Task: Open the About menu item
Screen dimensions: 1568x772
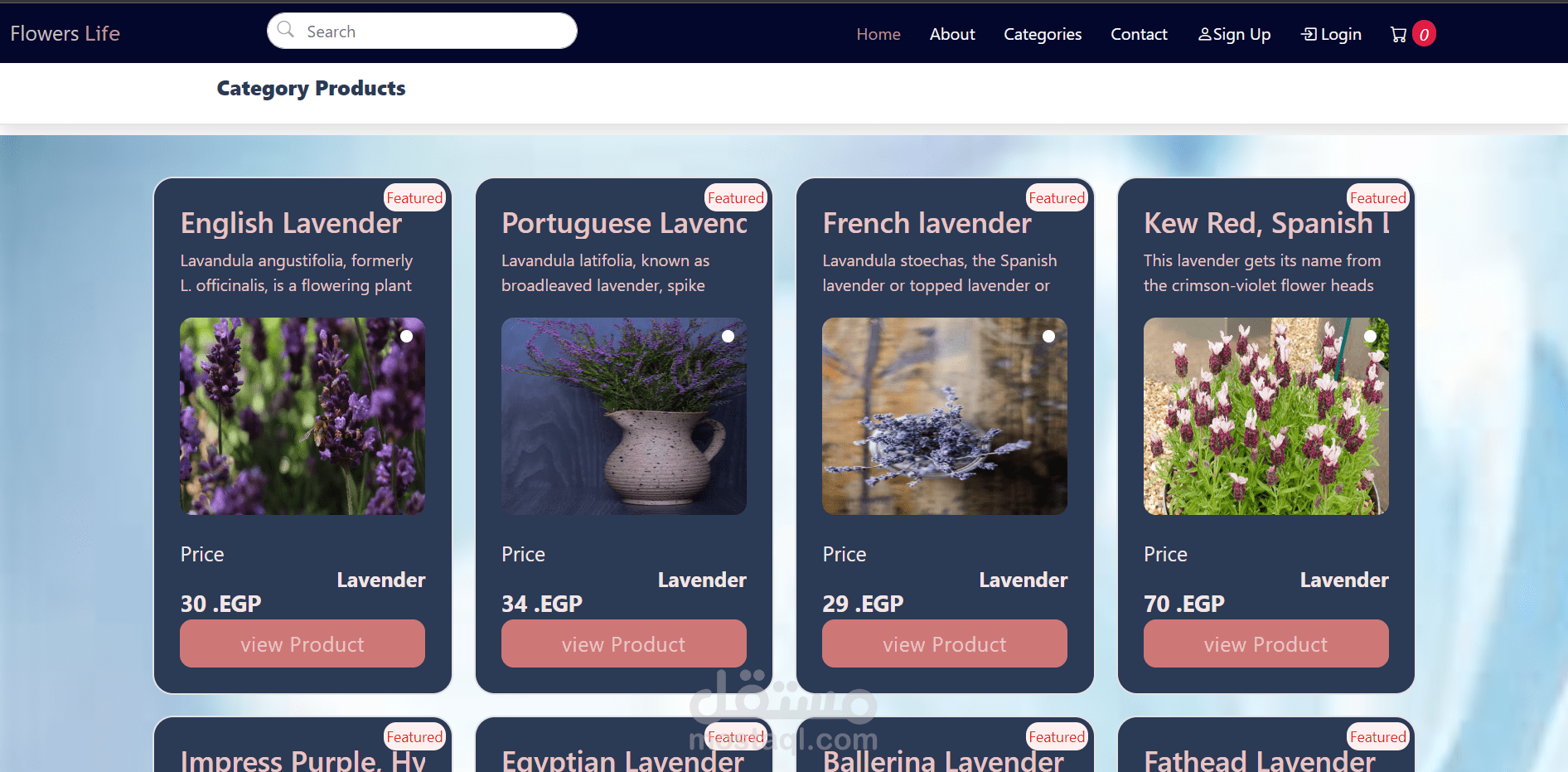Action: click(x=952, y=34)
